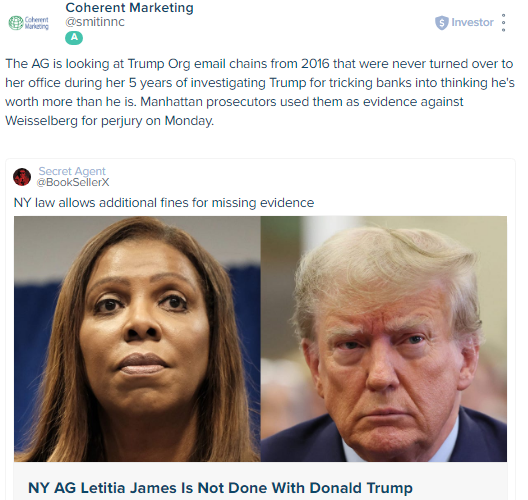Visit the @smitinnc handle profile
The width and height of the screenshot is (528, 500).
(x=95, y=22)
